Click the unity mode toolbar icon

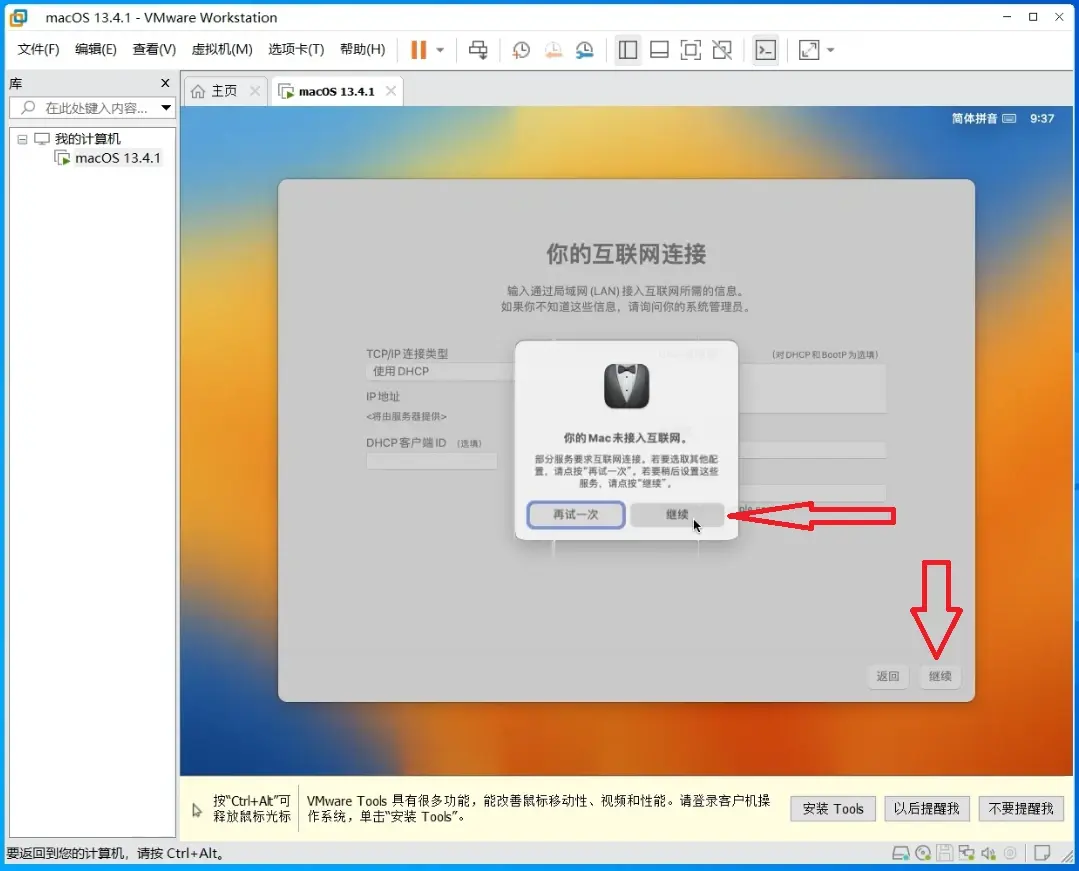722,50
